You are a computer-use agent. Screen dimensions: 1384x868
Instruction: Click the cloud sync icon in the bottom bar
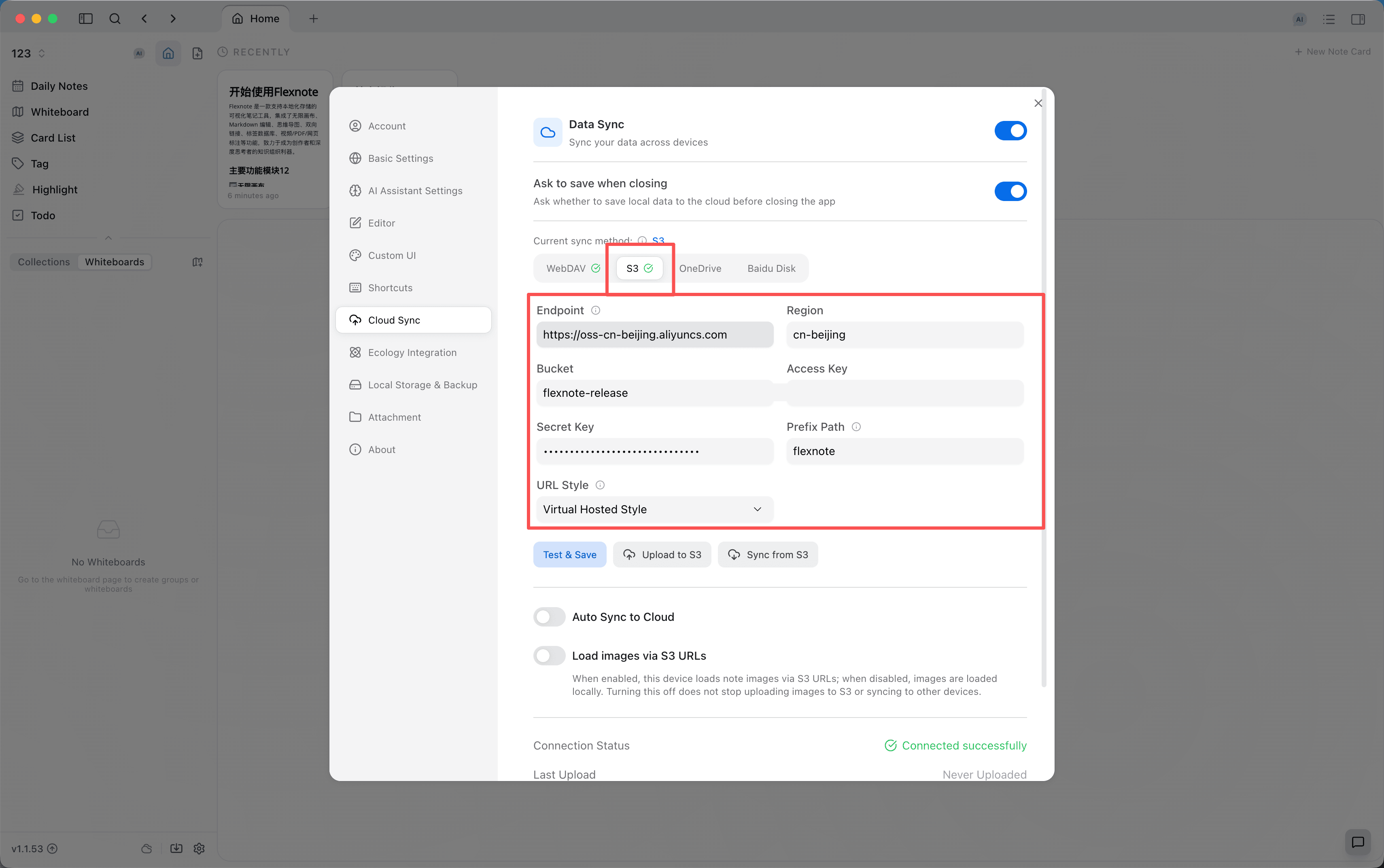point(146,849)
